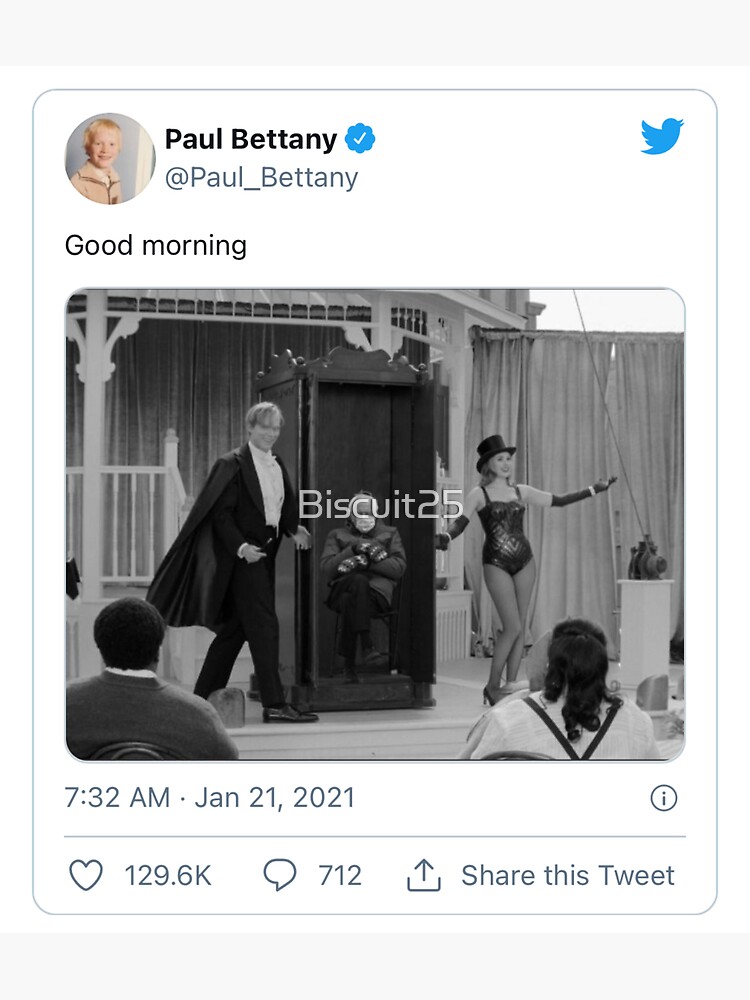Like the tweet with the heart icon

point(86,875)
